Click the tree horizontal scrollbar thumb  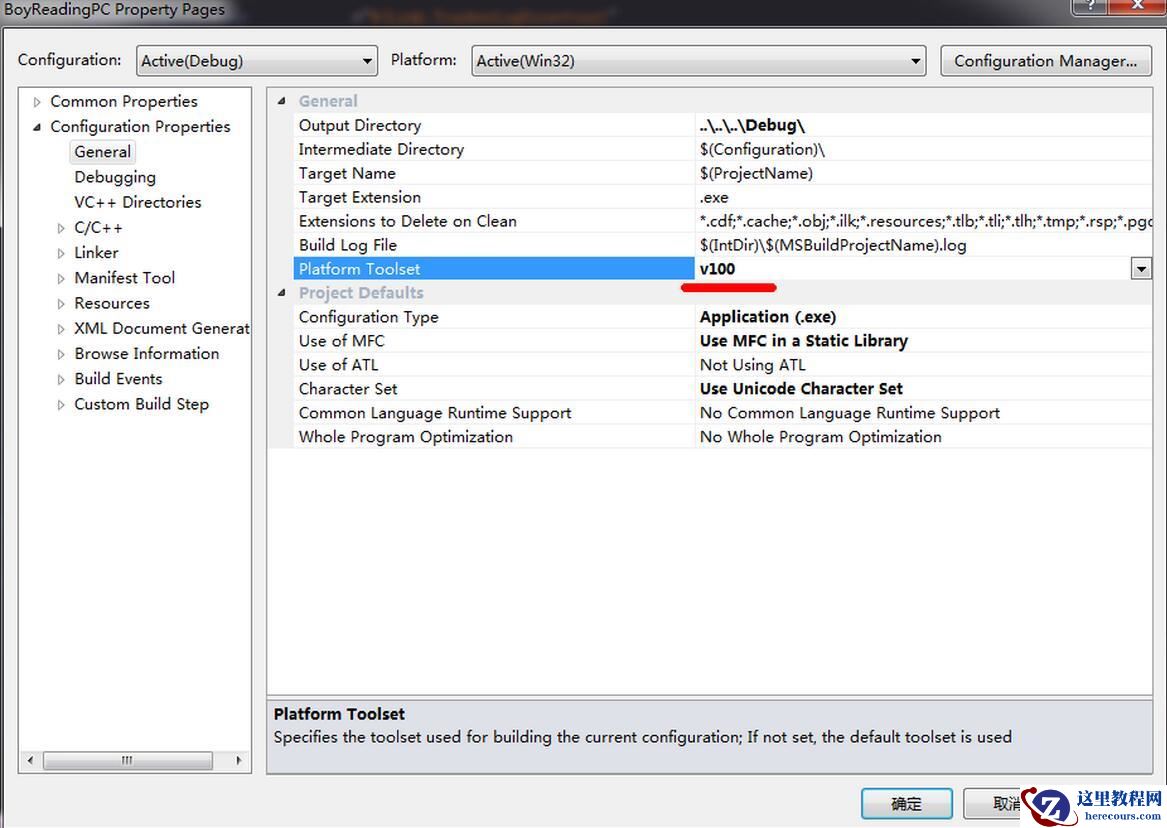click(x=127, y=760)
